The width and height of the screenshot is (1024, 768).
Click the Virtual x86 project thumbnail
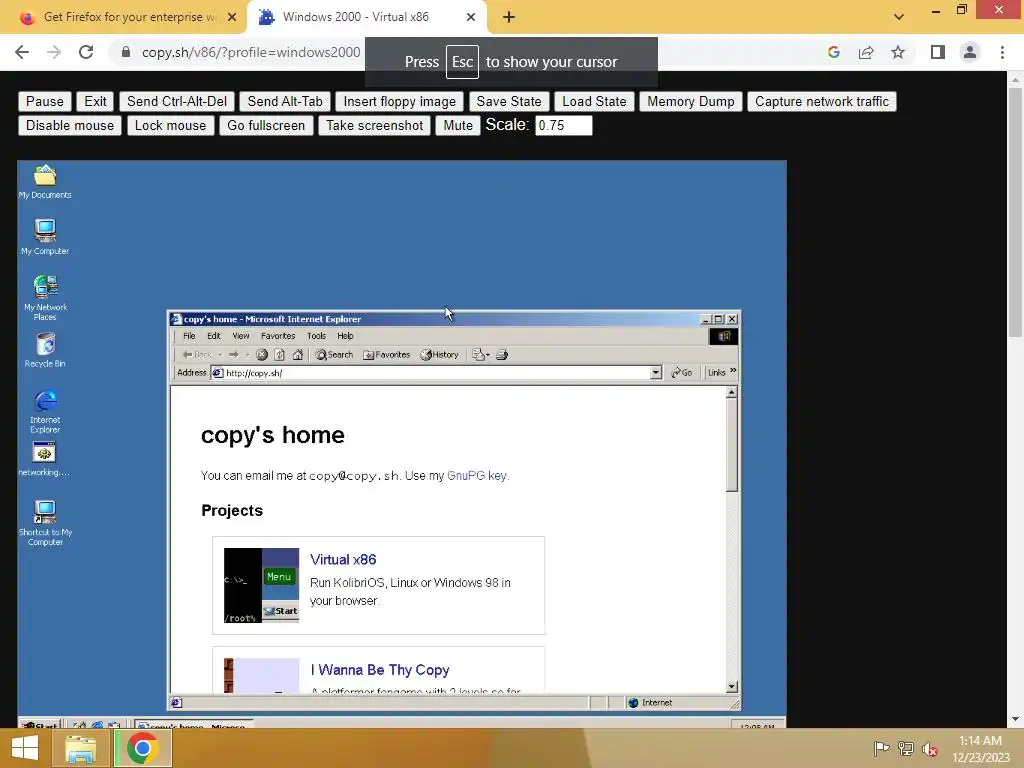point(261,585)
